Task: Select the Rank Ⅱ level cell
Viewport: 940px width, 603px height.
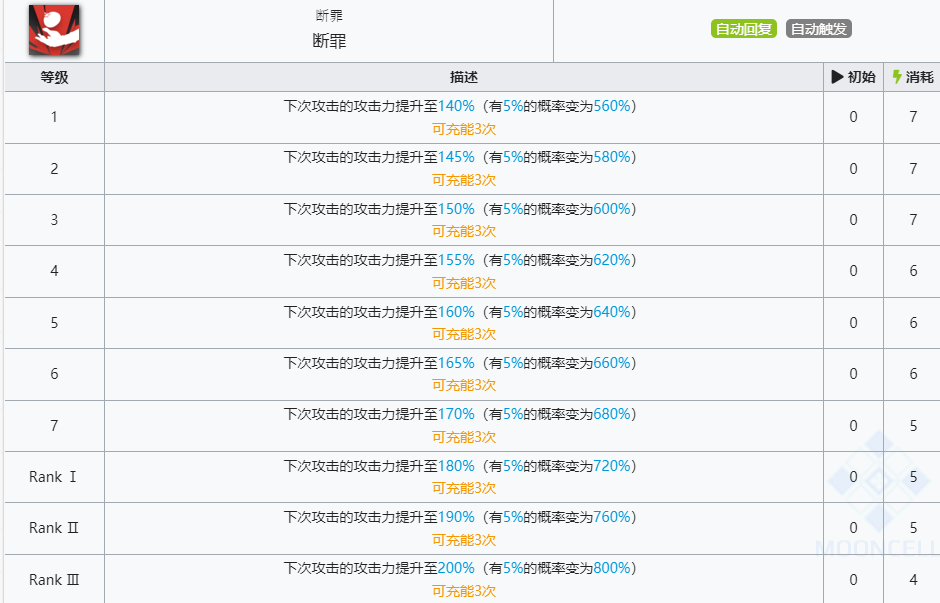Action: (x=54, y=528)
